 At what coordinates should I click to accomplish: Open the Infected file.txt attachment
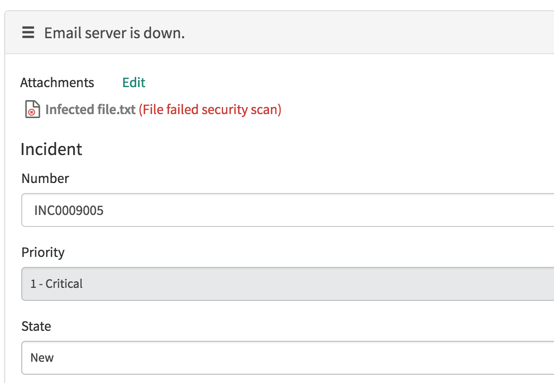pyautogui.click(x=90, y=110)
